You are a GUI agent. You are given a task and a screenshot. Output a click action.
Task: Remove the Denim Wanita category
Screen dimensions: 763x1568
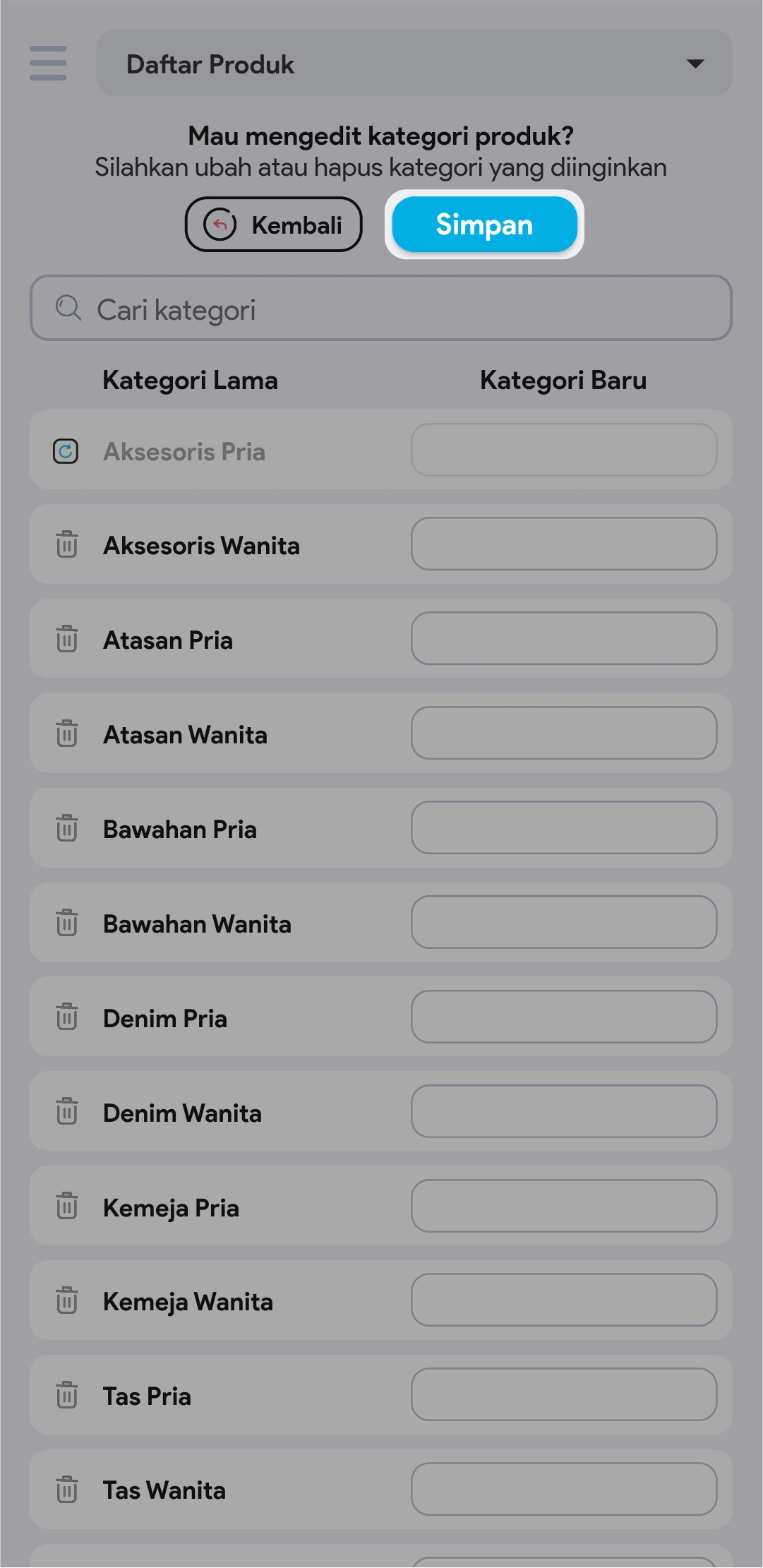tap(67, 1112)
